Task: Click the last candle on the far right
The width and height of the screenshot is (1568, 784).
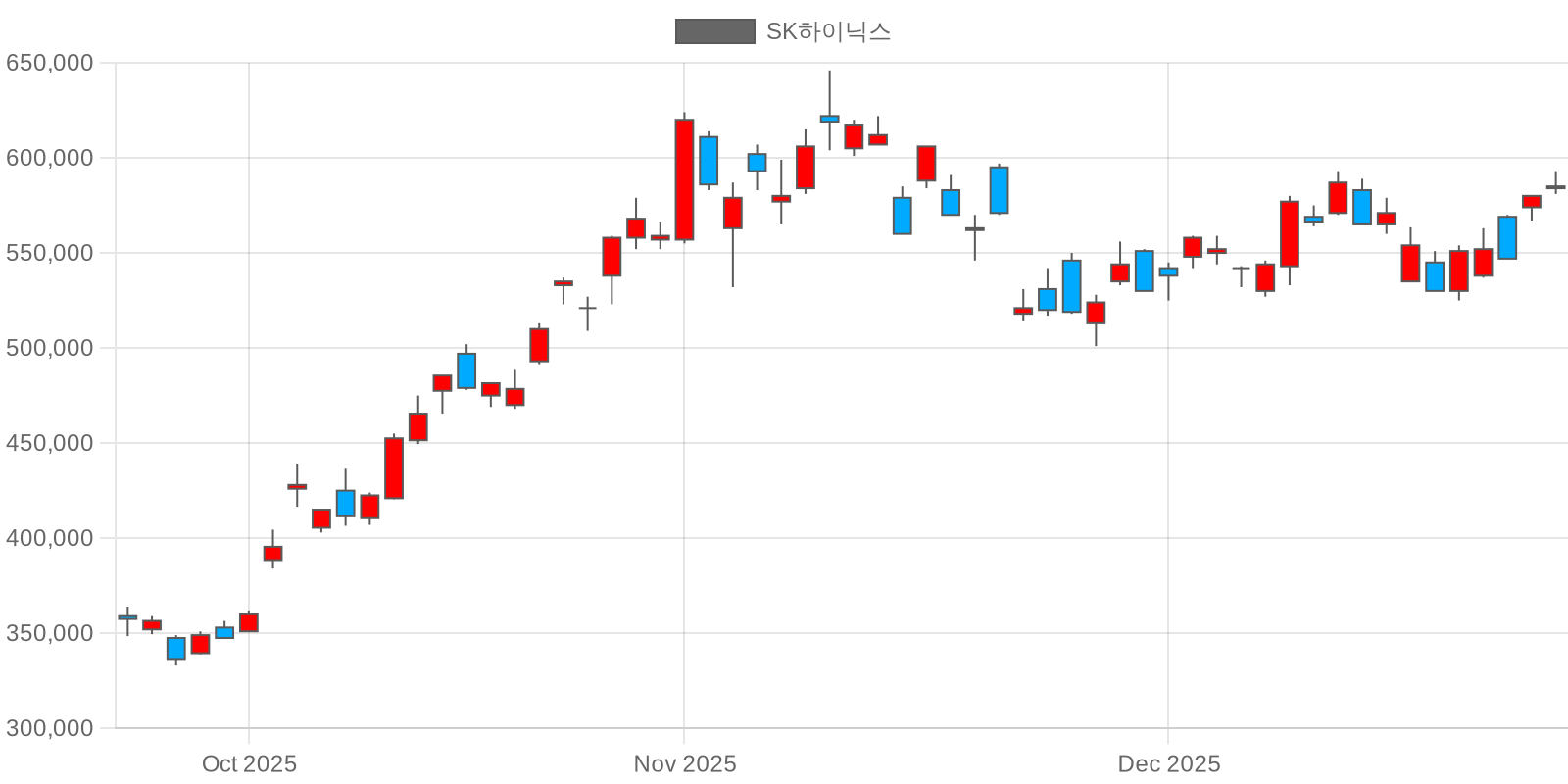Action: pyautogui.click(x=1555, y=187)
